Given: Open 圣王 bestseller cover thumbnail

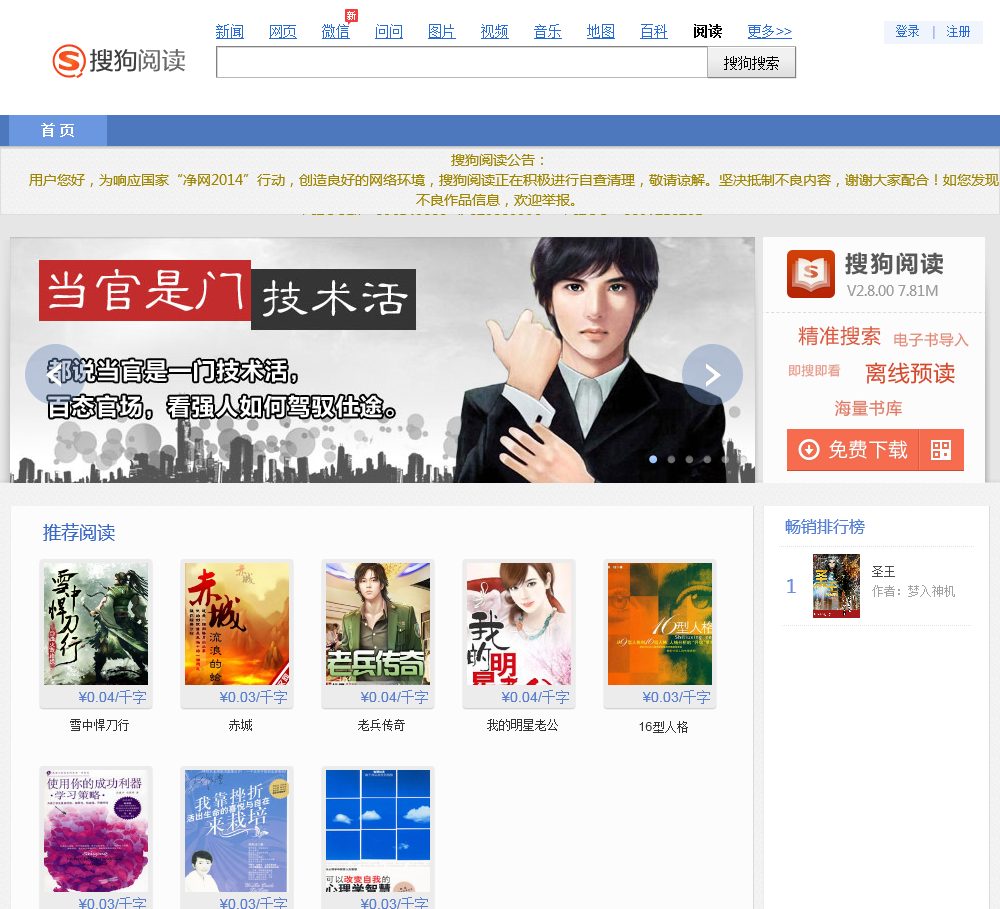Looking at the screenshot, I should point(836,586).
